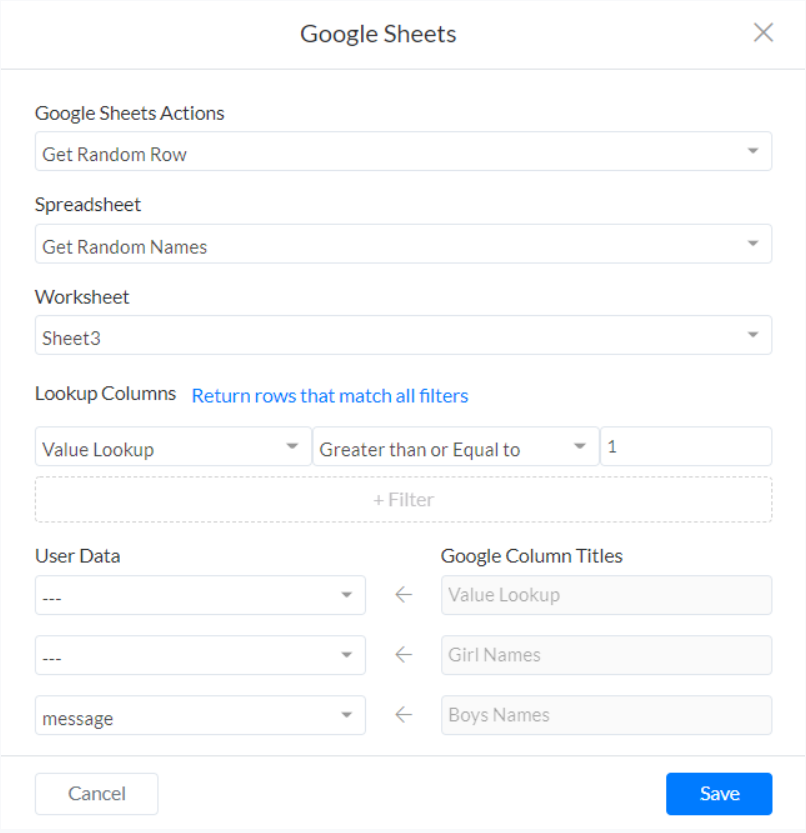Open the Google Sheets Actions dropdown
The image size is (806, 833).
coord(403,152)
